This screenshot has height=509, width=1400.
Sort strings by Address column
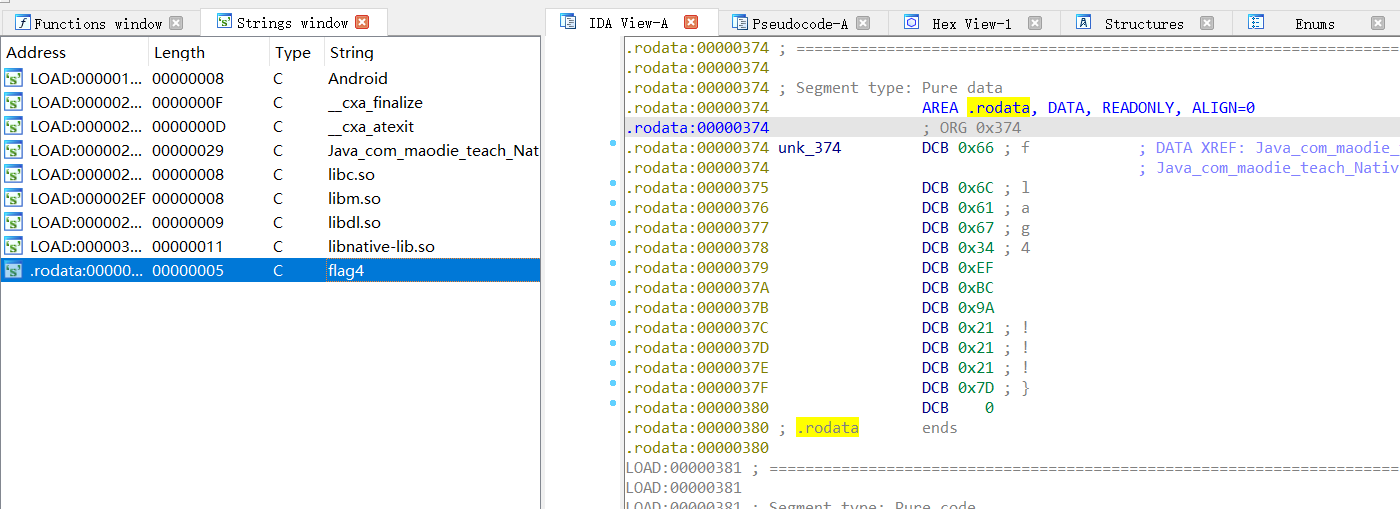(75, 53)
